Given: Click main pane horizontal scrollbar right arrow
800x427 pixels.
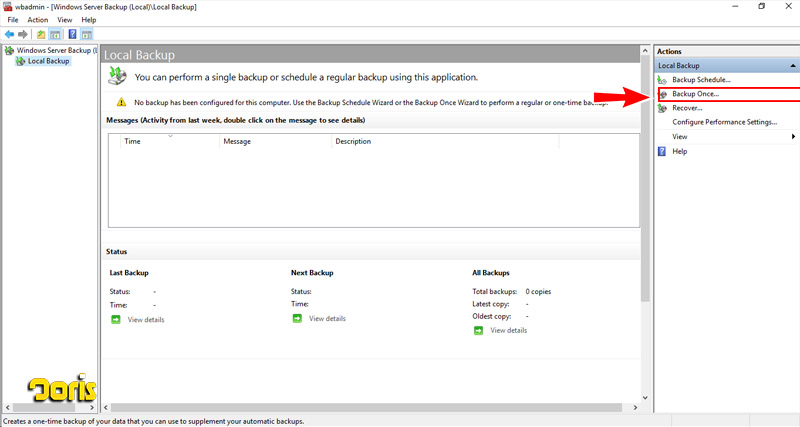Looking at the screenshot, I should pyautogui.click(x=635, y=408).
